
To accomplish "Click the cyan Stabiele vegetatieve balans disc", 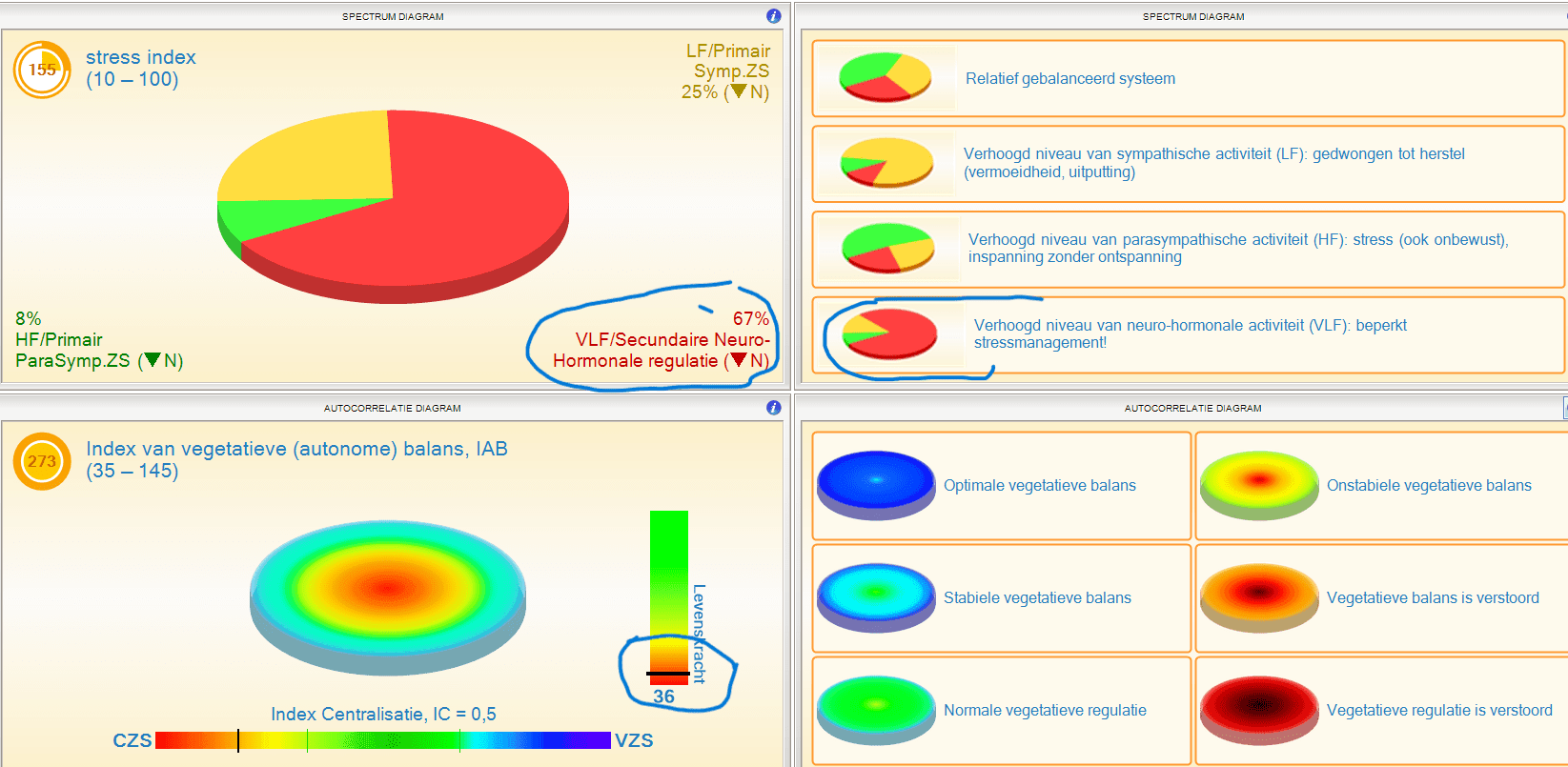I will click(876, 597).
